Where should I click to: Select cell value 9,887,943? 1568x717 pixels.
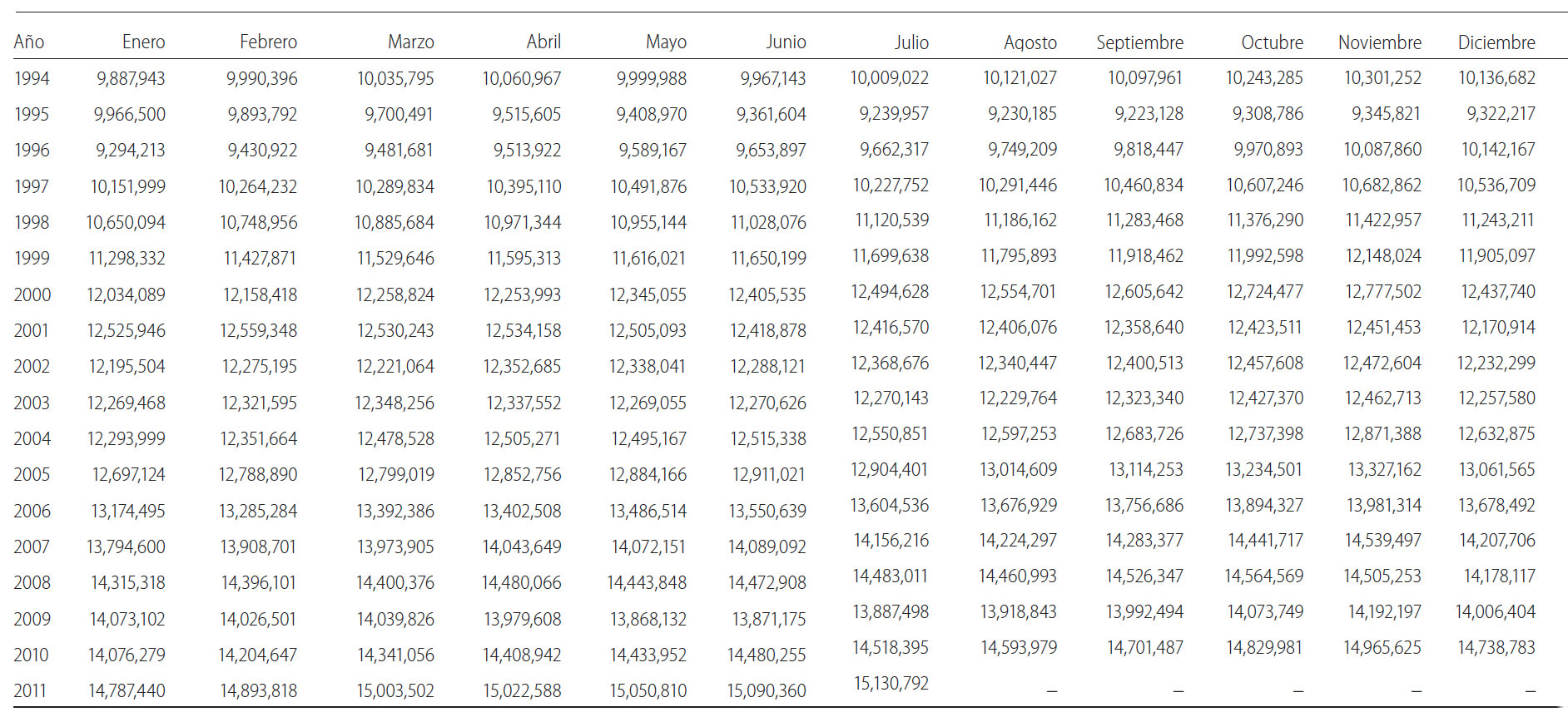pyautogui.click(x=131, y=78)
